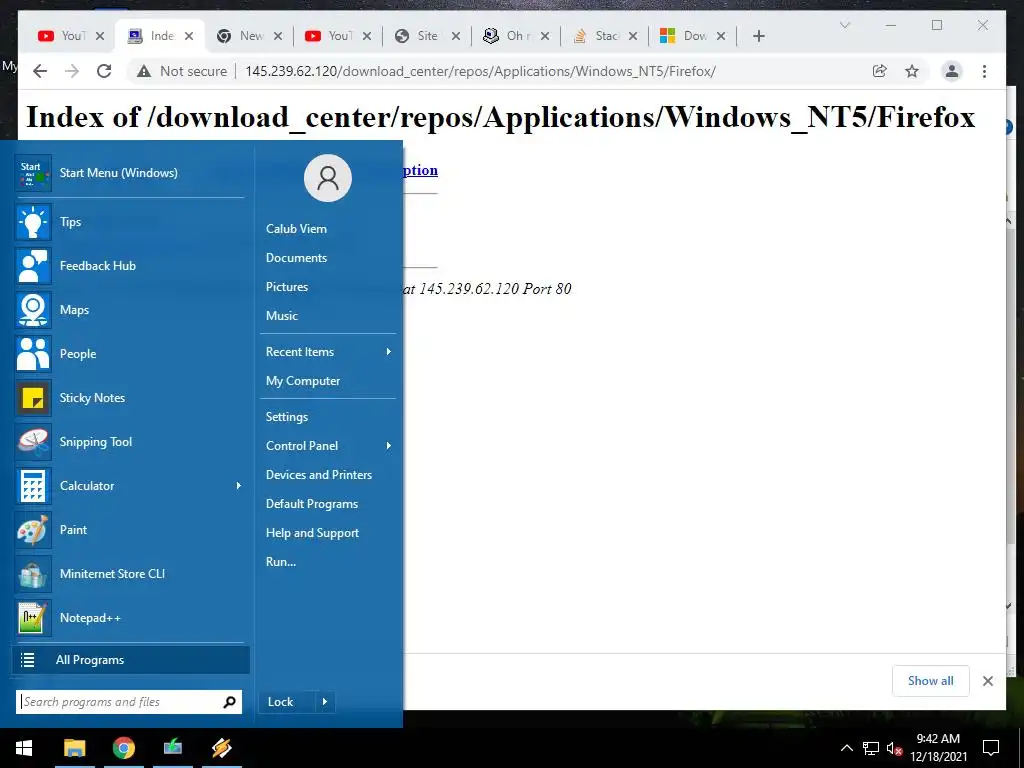Go back in Chrome
The height and width of the screenshot is (768, 1024).
click(x=40, y=71)
